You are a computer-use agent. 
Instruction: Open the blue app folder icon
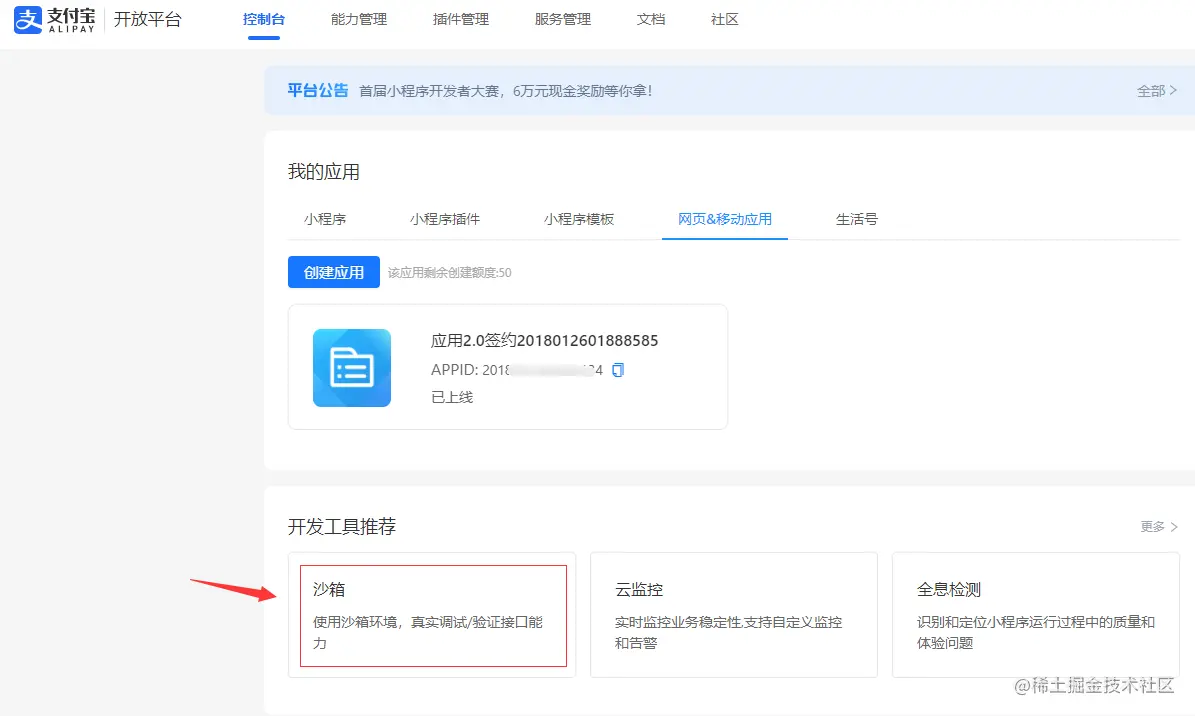pyautogui.click(x=351, y=368)
